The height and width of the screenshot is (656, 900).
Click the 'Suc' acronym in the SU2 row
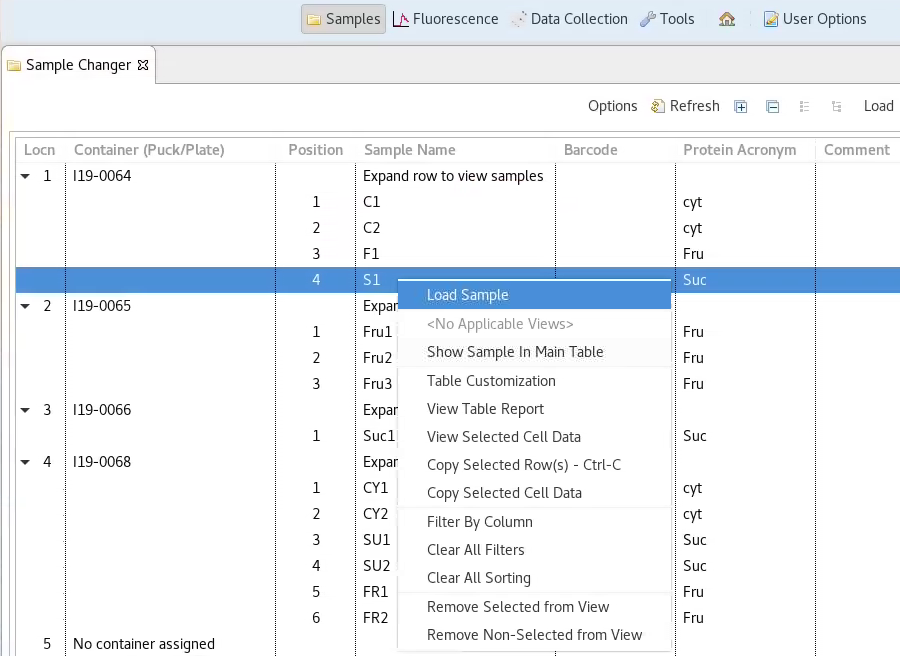[695, 566]
